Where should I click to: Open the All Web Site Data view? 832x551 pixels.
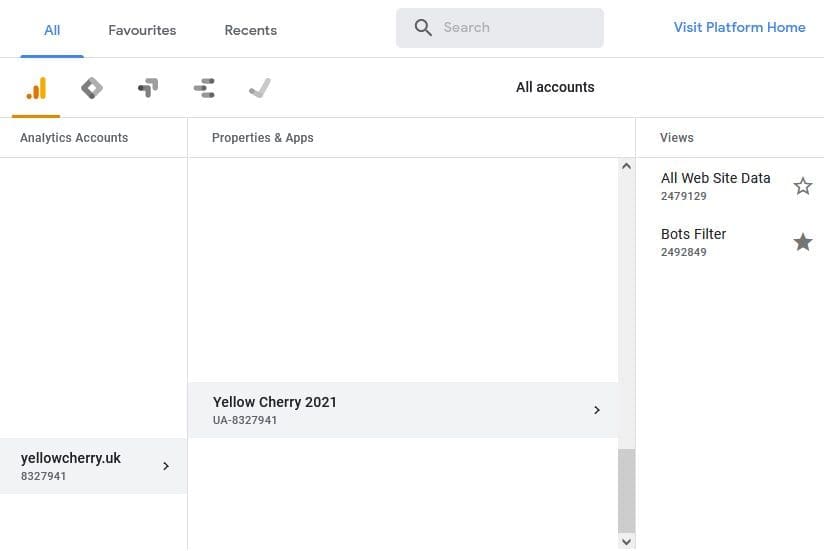(715, 178)
